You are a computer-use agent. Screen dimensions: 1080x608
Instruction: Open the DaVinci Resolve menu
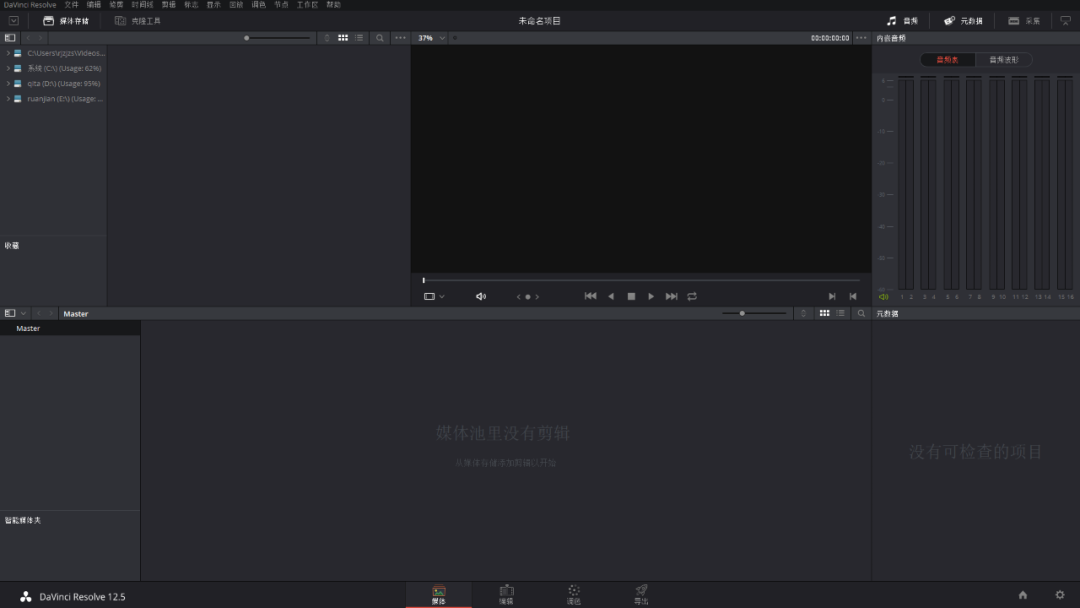pyautogui.click(x=30, y=5)
